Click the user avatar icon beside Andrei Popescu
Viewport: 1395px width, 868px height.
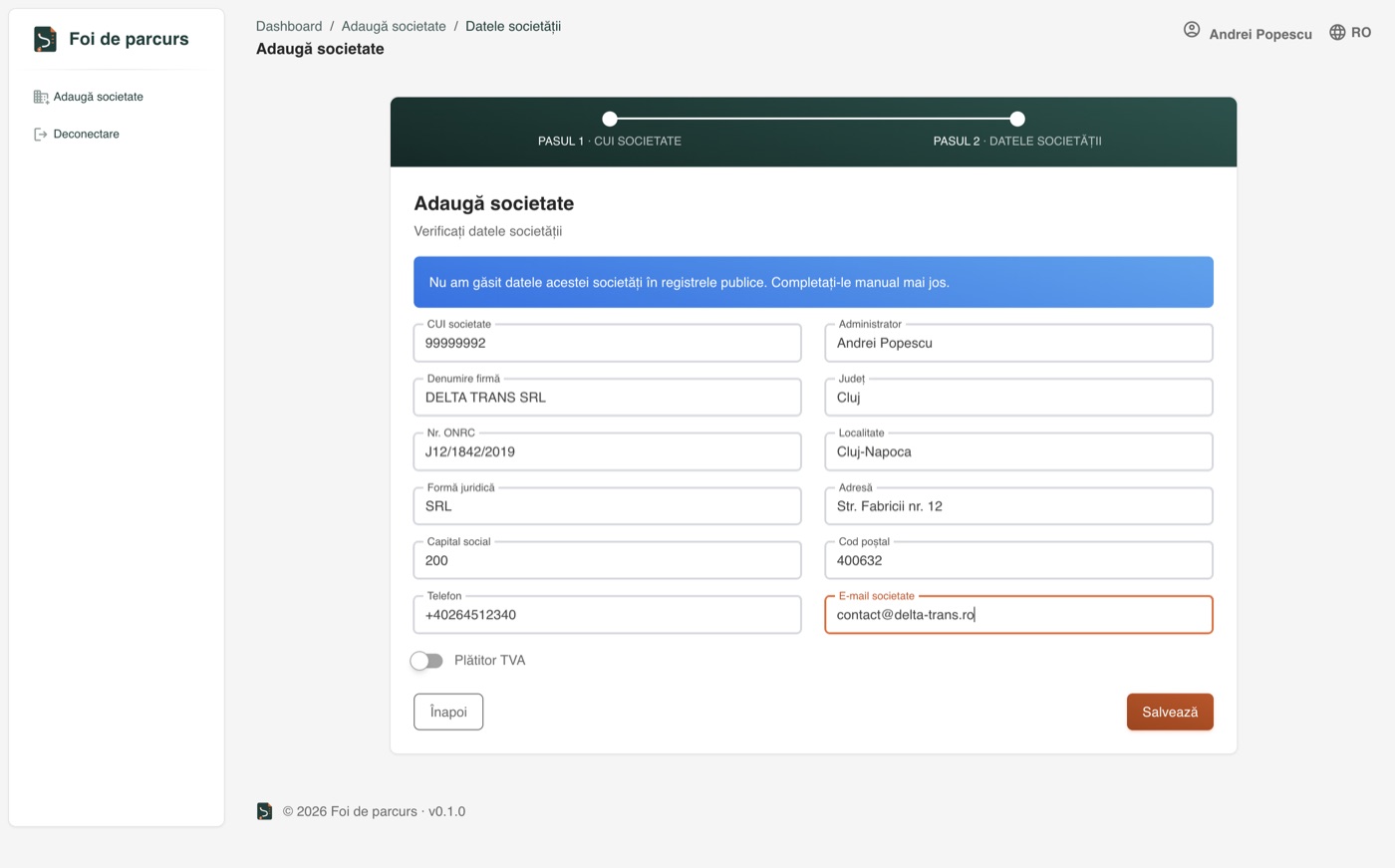click(x=1192, y=30)
